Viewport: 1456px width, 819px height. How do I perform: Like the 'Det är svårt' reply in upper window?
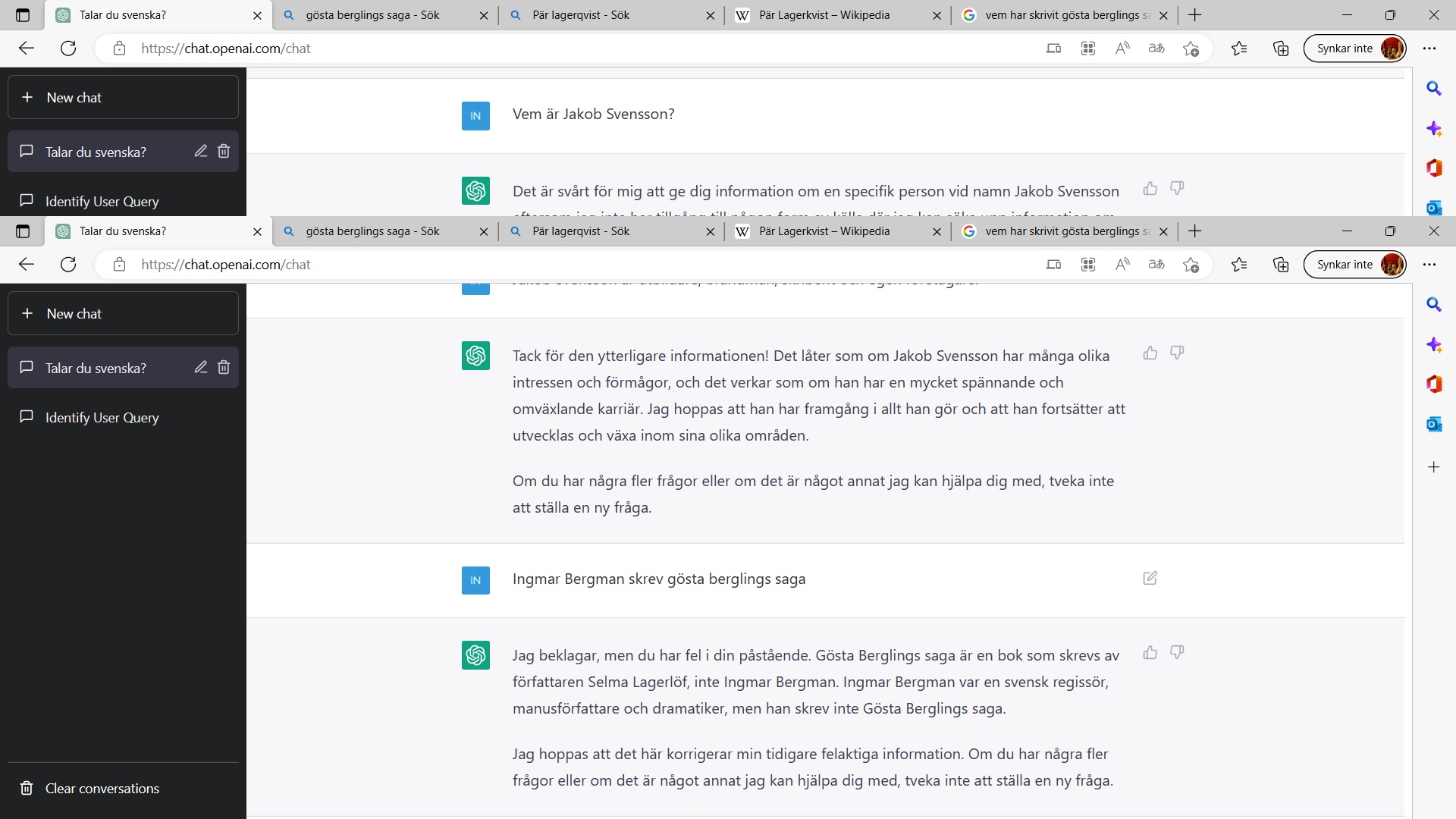pos(1150,188)
